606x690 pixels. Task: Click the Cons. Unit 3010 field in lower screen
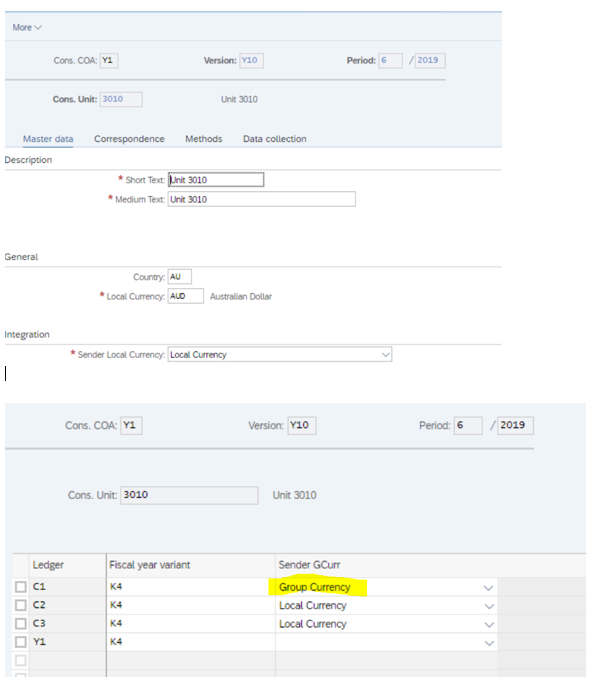pyautogui.click(x=189, y=495)
